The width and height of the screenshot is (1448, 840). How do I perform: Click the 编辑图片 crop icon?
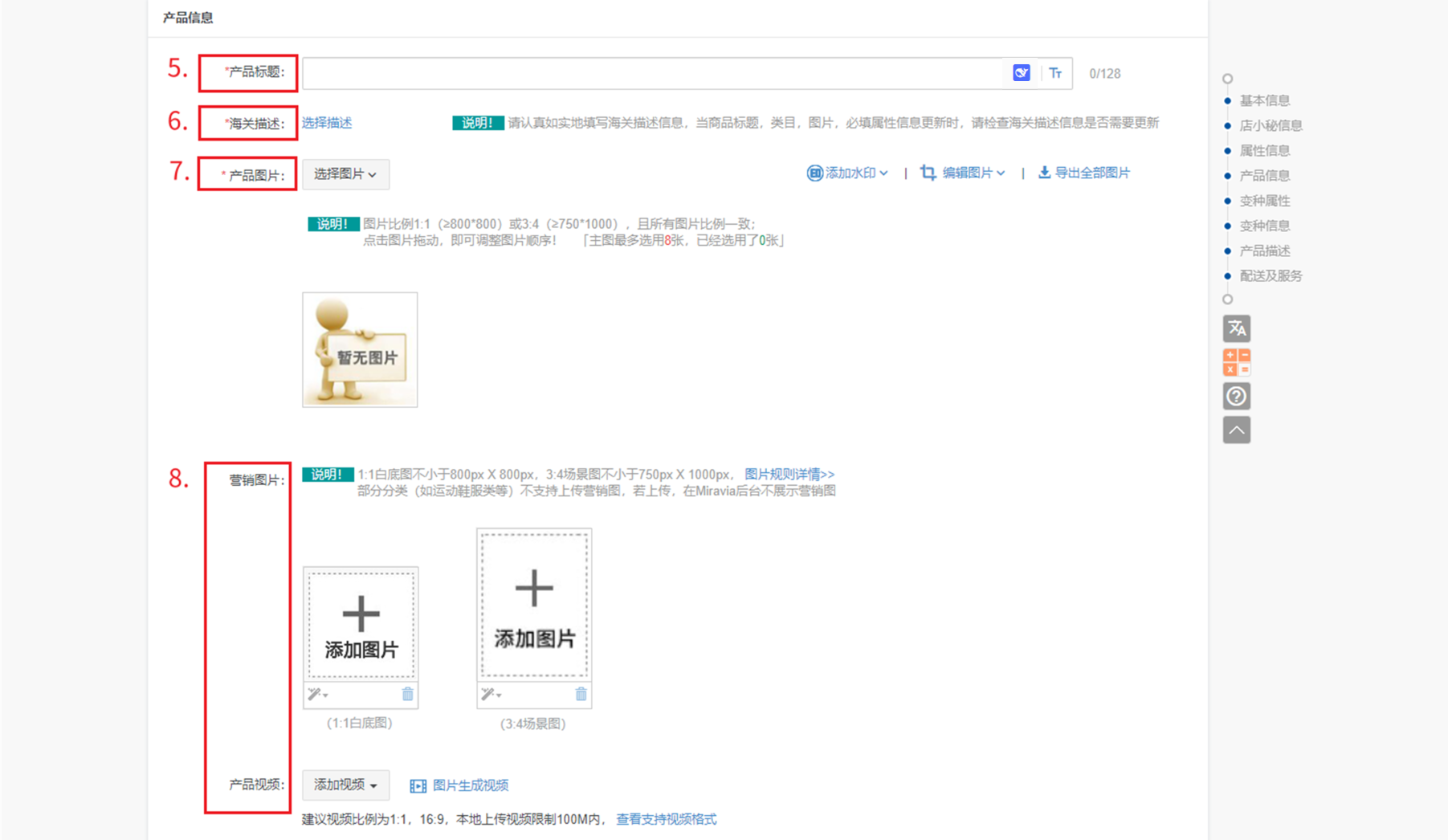click(928, 173)
